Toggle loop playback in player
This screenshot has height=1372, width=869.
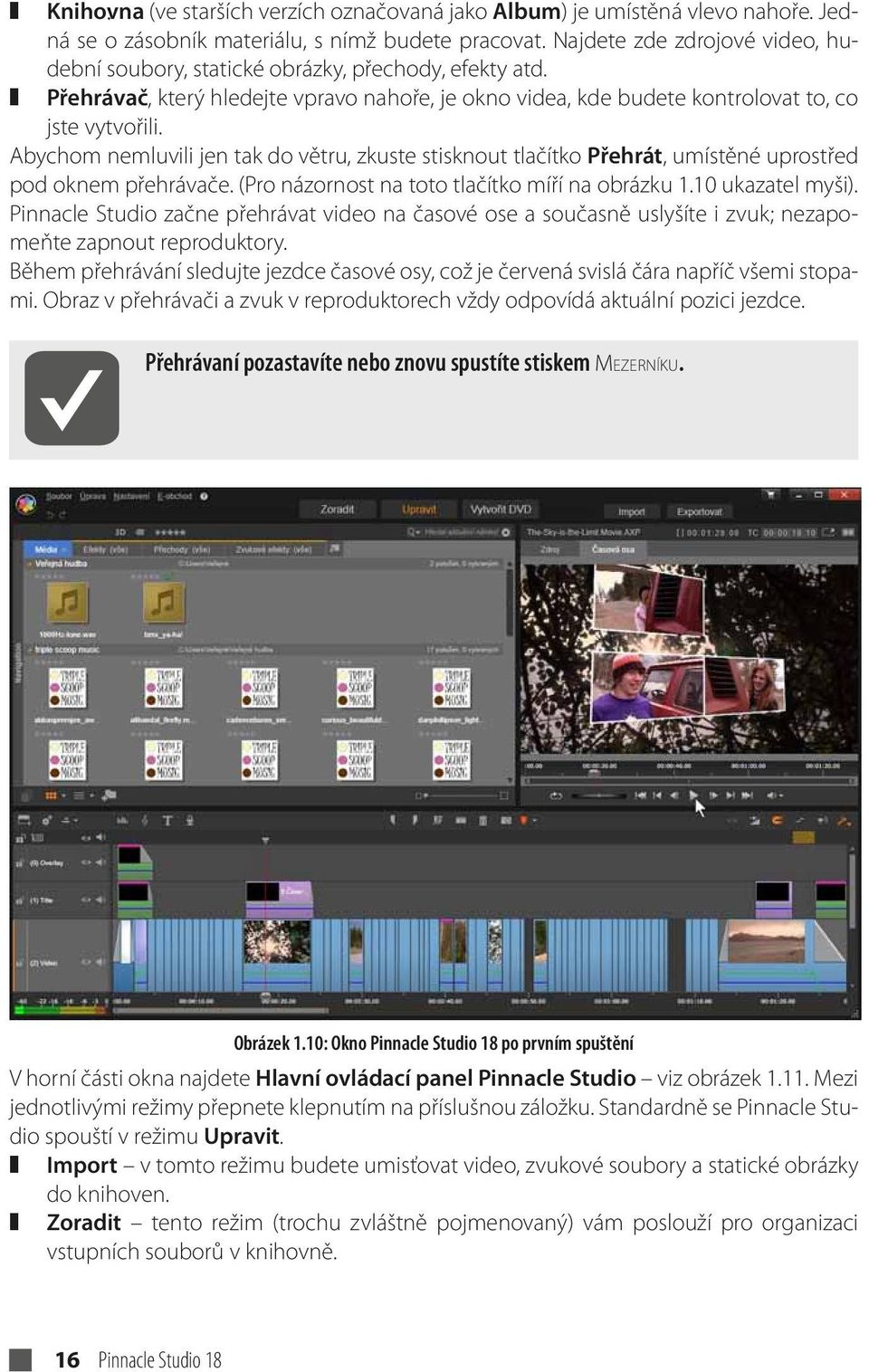click(x=555, y=796)
